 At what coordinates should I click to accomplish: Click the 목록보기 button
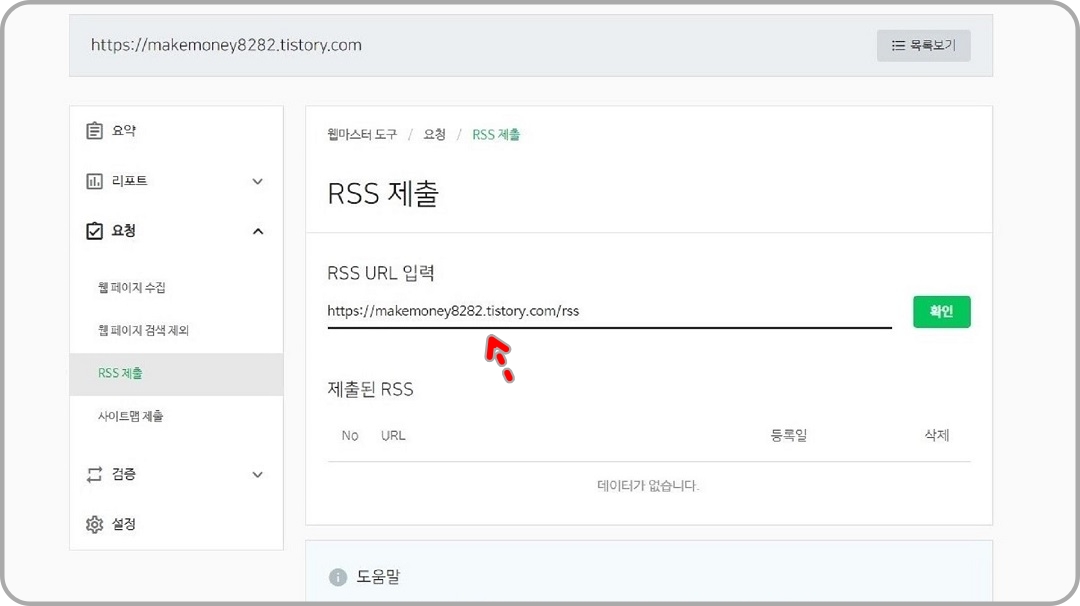[924, 45]
